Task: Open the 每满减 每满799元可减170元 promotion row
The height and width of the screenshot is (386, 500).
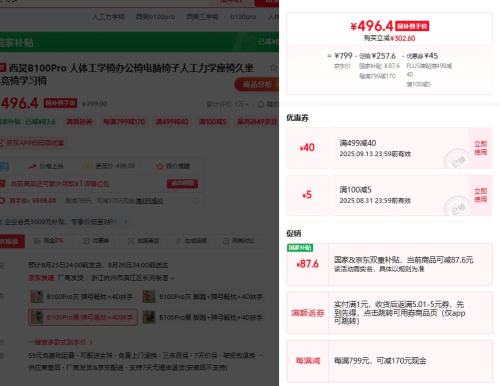Action: 389,361
